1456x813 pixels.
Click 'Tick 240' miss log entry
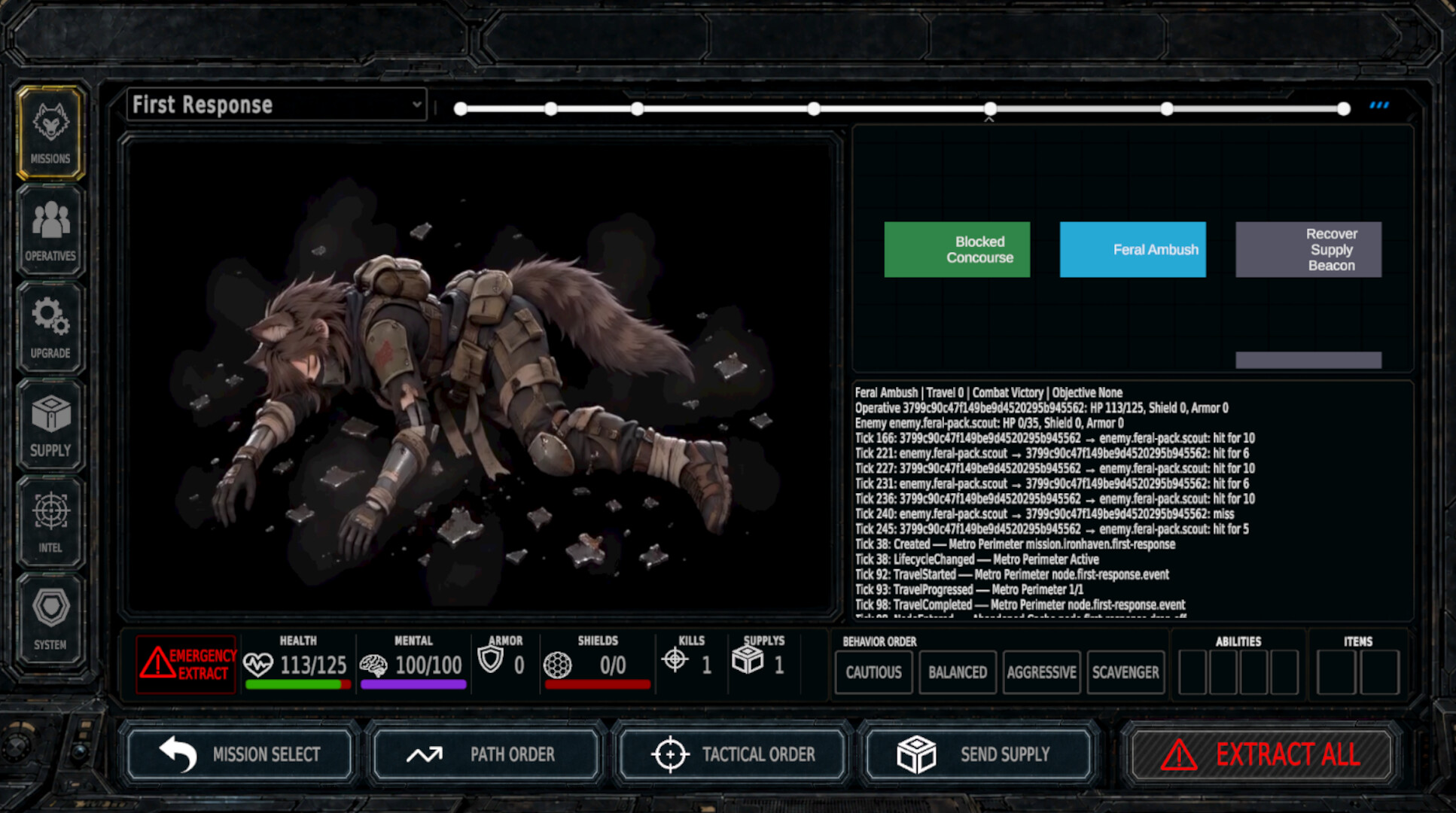click(x=1044, y=514)
